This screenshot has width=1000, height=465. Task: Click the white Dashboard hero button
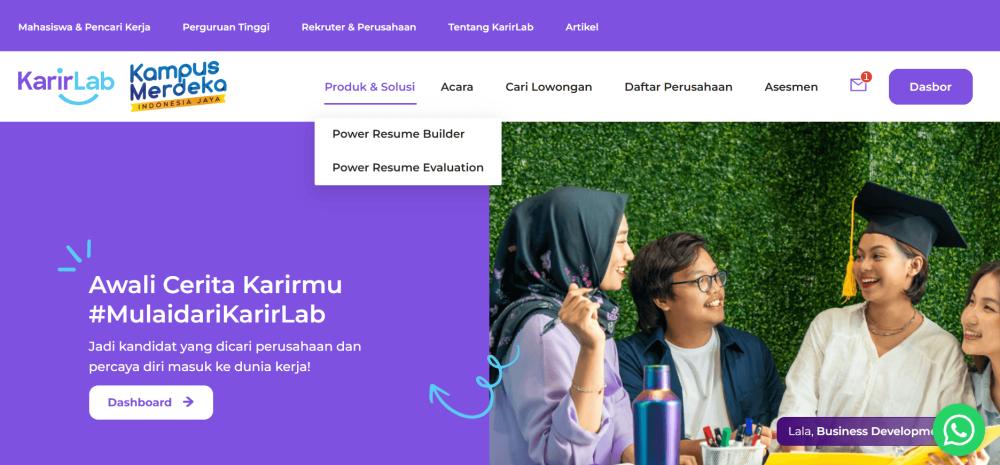pos(151,402)
